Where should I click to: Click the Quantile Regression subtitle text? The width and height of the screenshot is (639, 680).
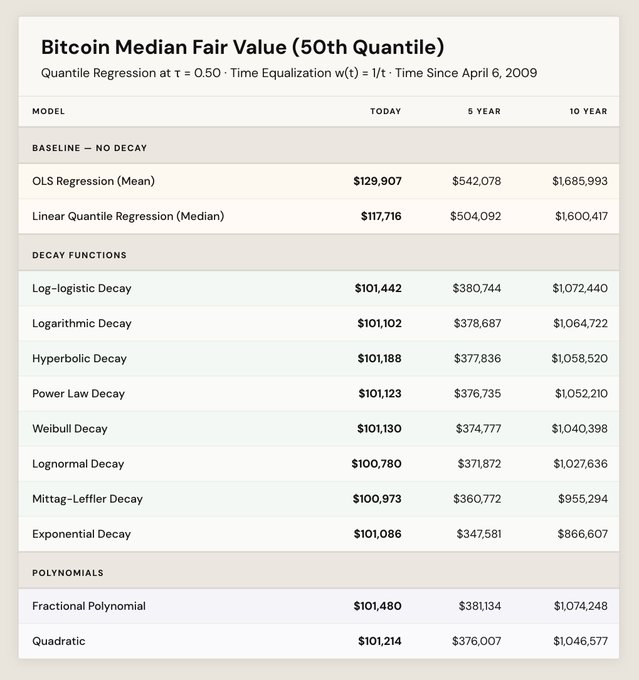288,74
